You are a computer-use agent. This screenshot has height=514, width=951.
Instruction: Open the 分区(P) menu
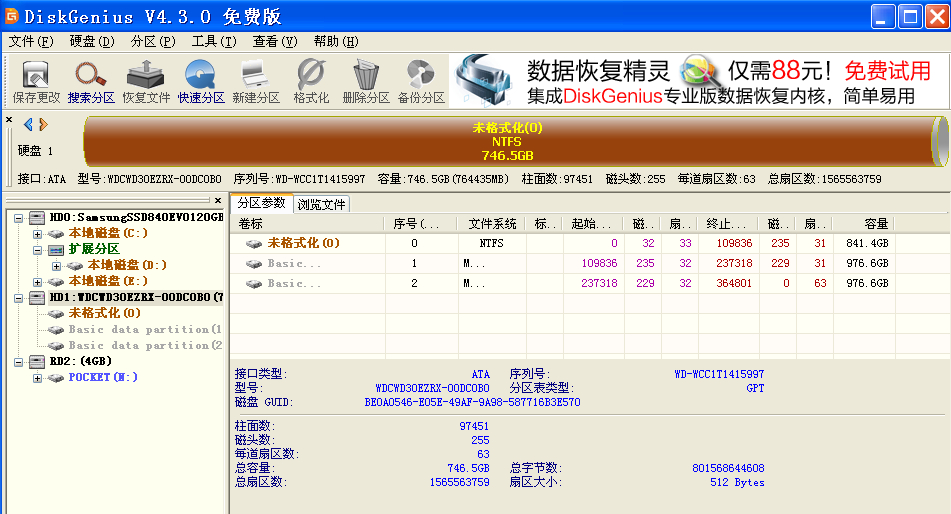click(x=153, y=41)
